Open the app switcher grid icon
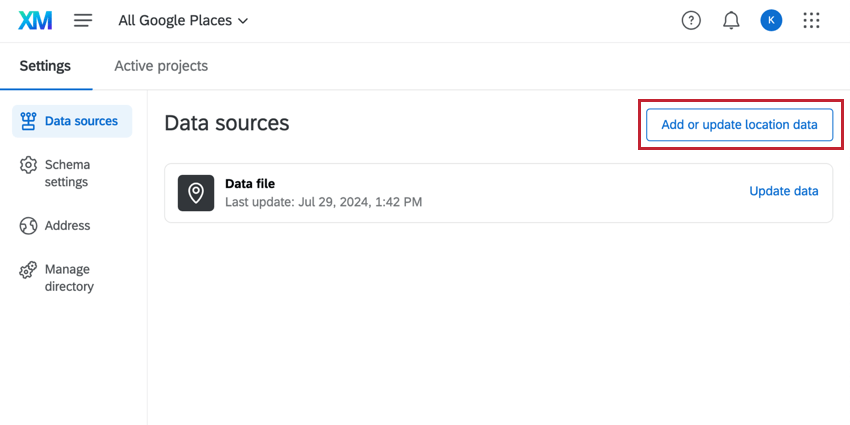The image size is (850, 425). click(x=812, y=20)
